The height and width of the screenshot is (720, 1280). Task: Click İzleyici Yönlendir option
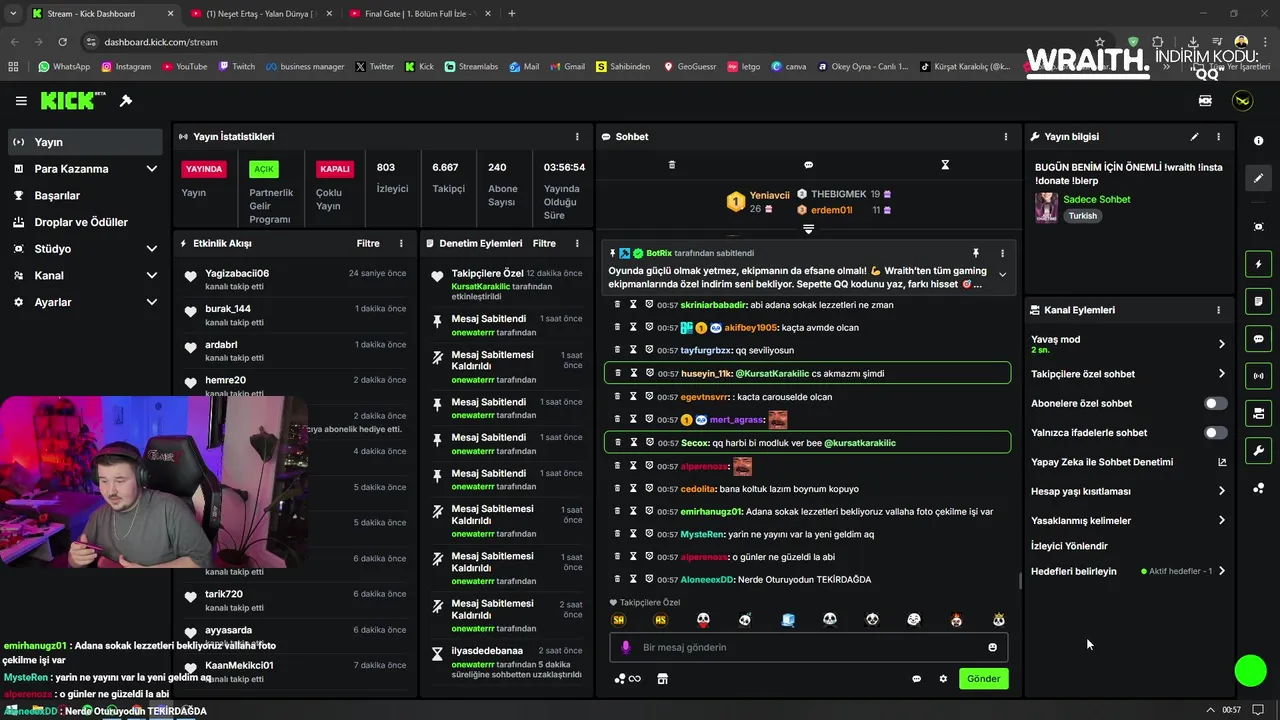pyautogui.click(x=1069, y=546)
